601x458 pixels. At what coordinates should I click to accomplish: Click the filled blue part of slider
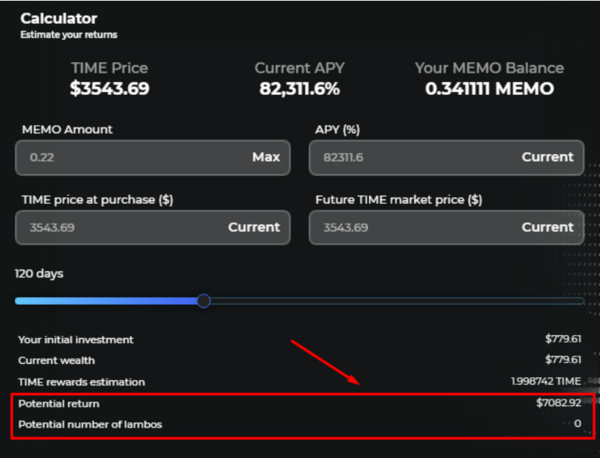pos(106,301)
